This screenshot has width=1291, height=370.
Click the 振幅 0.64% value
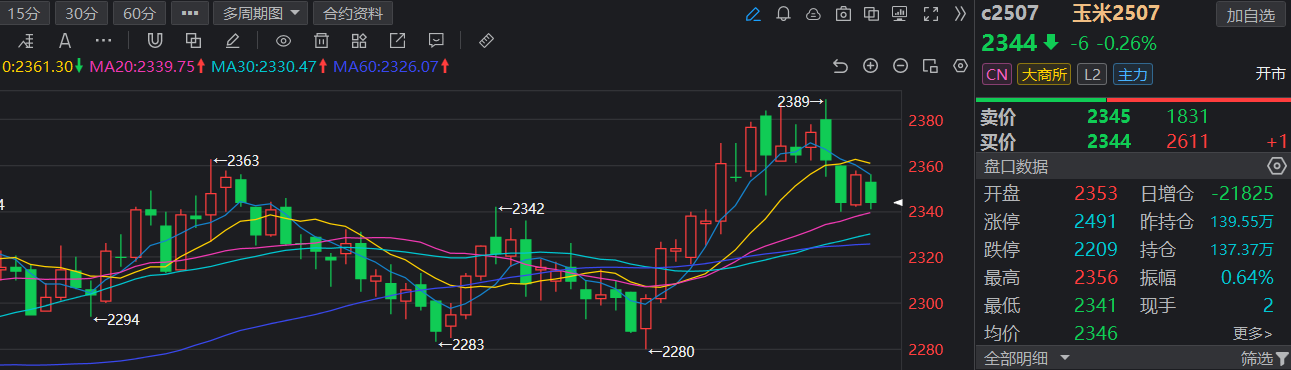[1246, 278]
